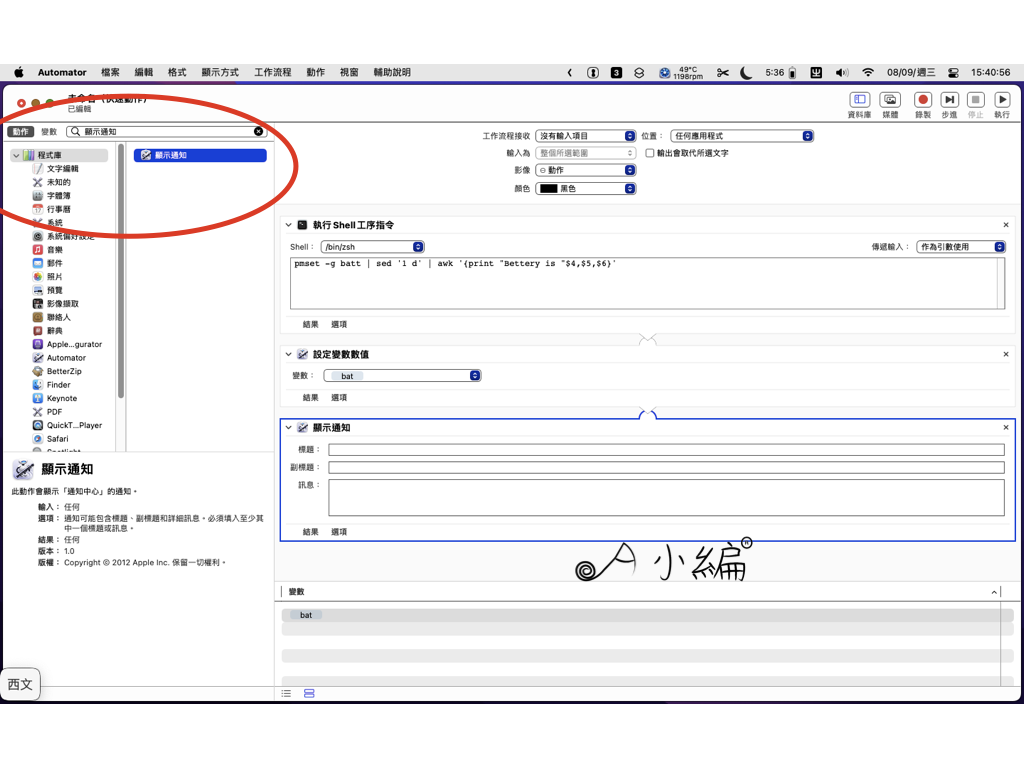Viewport: 1024px width, 768px height.
Task: Select 未知的 category in the library
Action: coord(58,182)
